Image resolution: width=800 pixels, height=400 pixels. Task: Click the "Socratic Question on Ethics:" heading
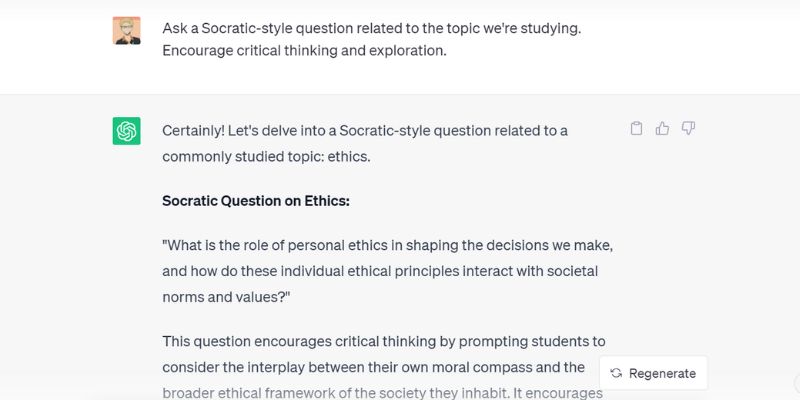coord(256,201)
